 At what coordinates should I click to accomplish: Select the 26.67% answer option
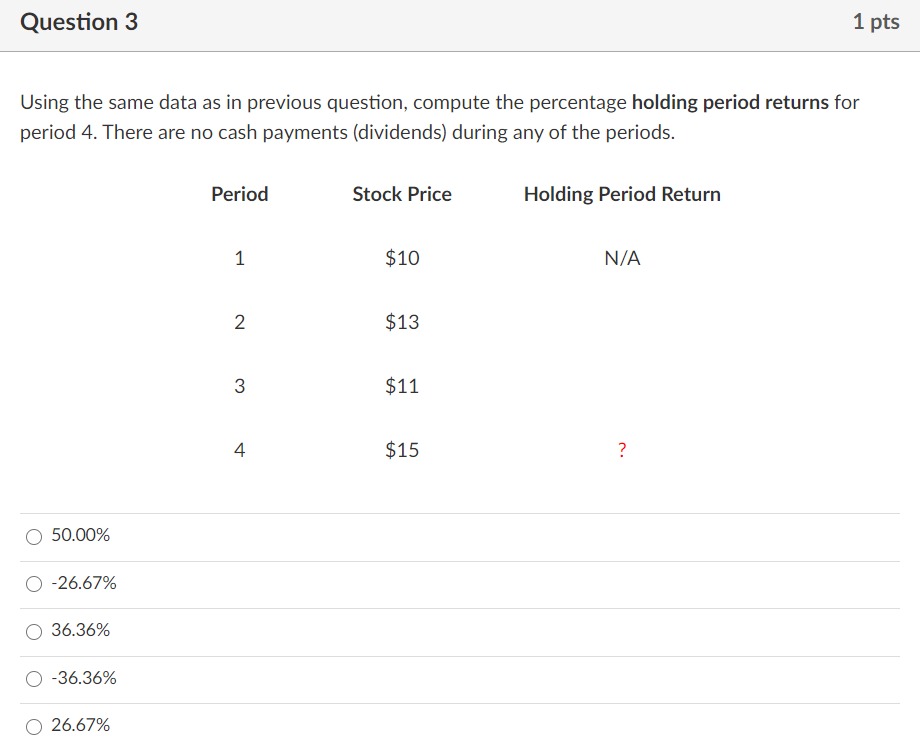pos(34,726)
